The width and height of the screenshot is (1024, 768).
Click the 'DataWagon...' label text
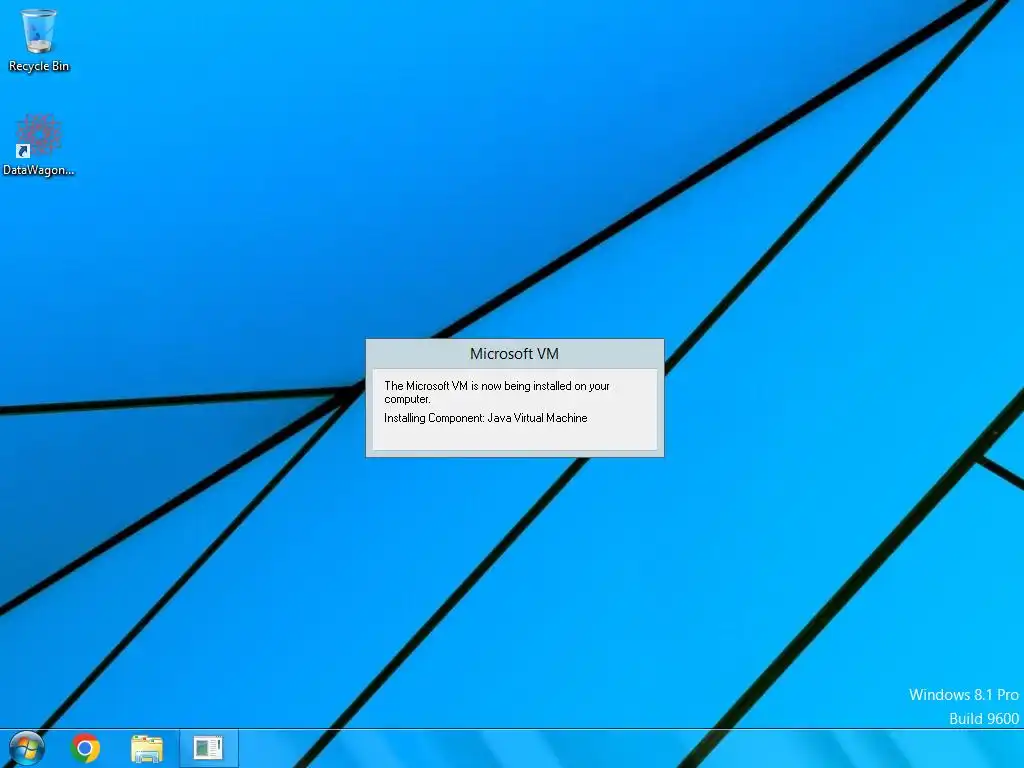click(39, 170)
